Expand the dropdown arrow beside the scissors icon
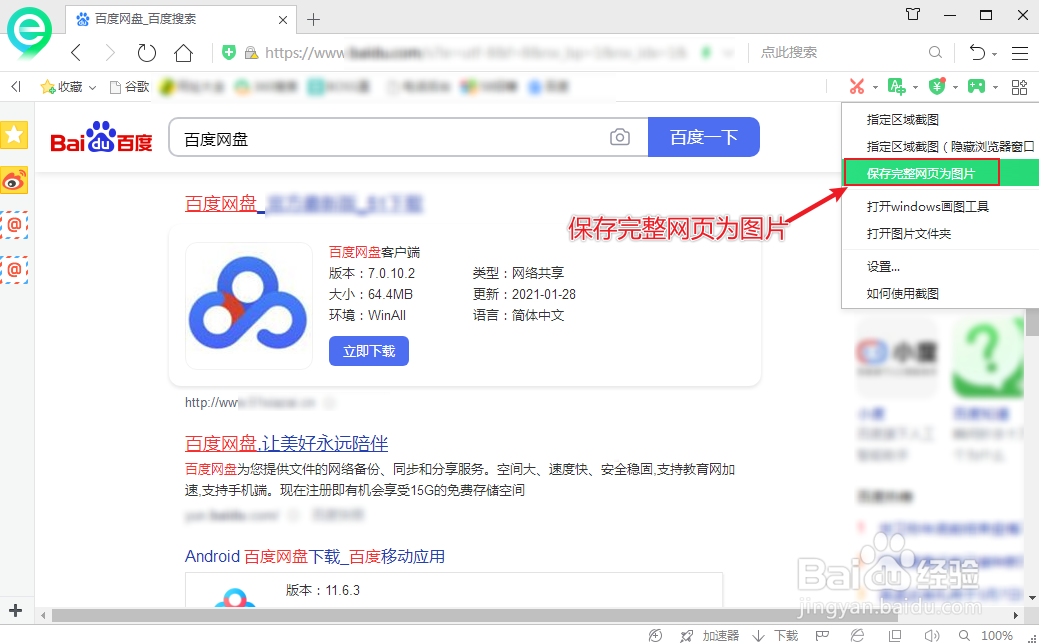The width and height of the screenshot is (1039, 643). (875, 88)
